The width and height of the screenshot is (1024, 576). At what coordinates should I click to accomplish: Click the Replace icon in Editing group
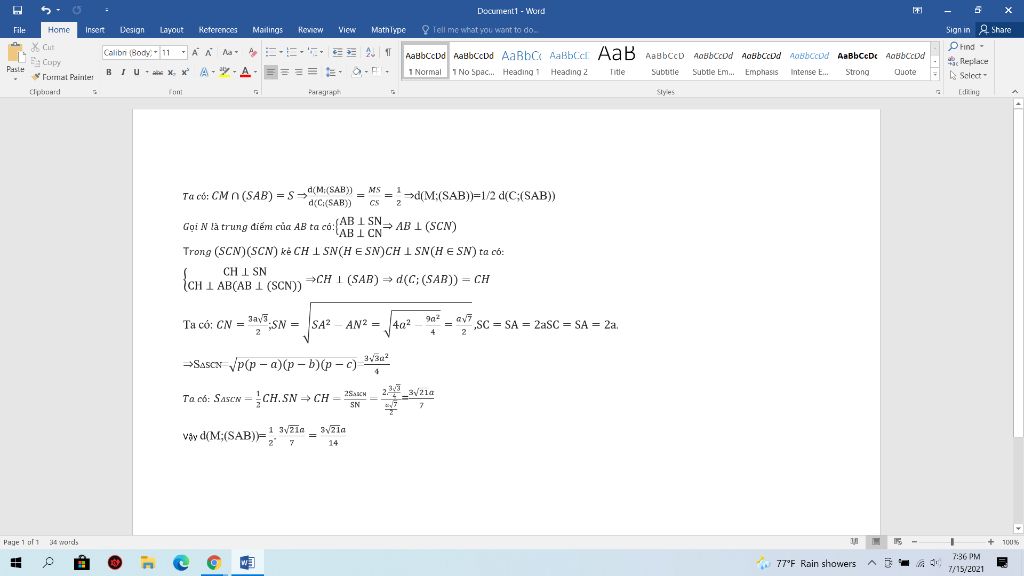tap(969, 61)
